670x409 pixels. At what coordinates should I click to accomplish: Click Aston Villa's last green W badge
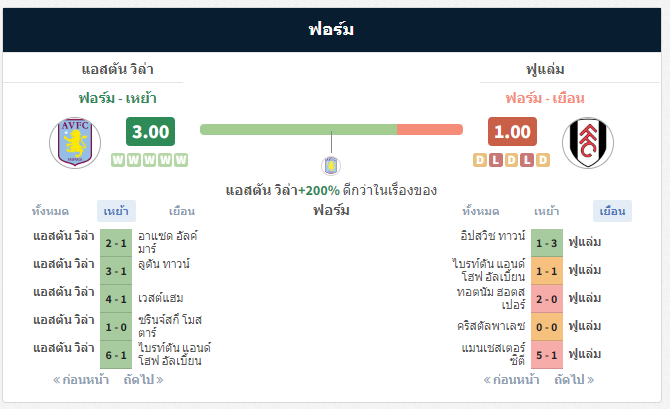[x=181, y=160]
